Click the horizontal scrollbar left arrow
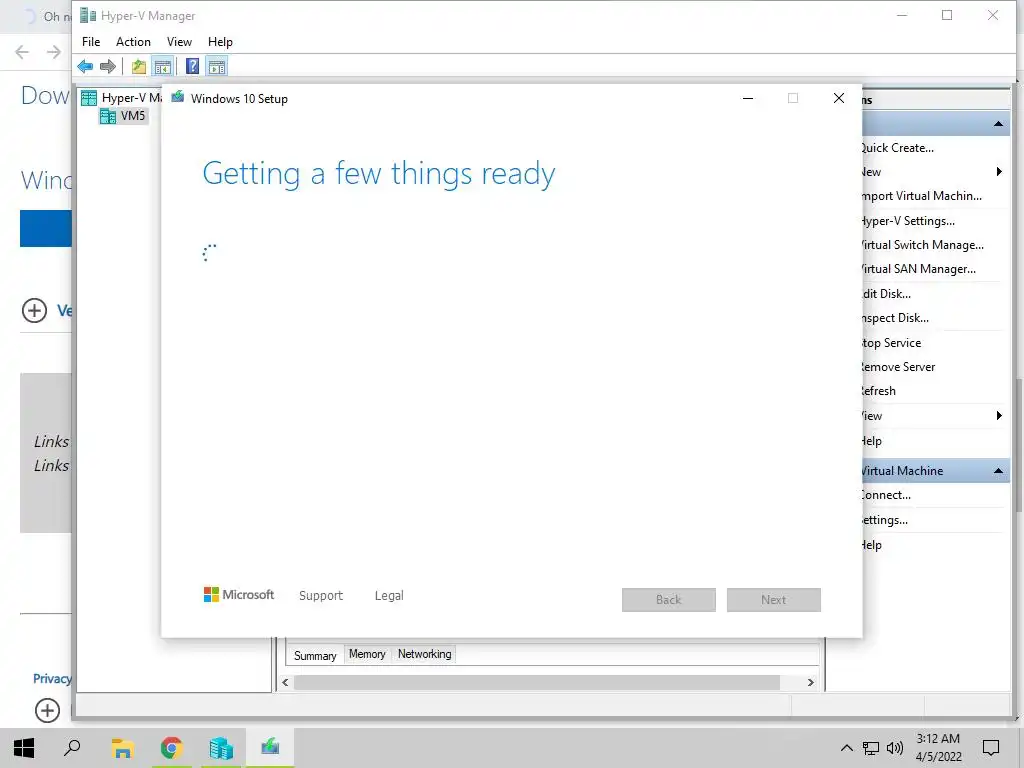The width and height of the screenshot is (1024, 768). click(285, 682)
